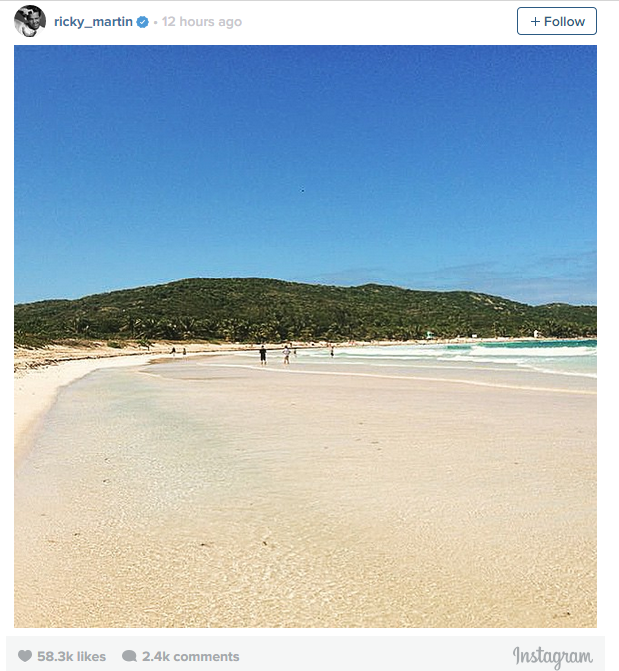Click the person in white shirt on beach
The image size is (619, 671).
click(286, 355)
